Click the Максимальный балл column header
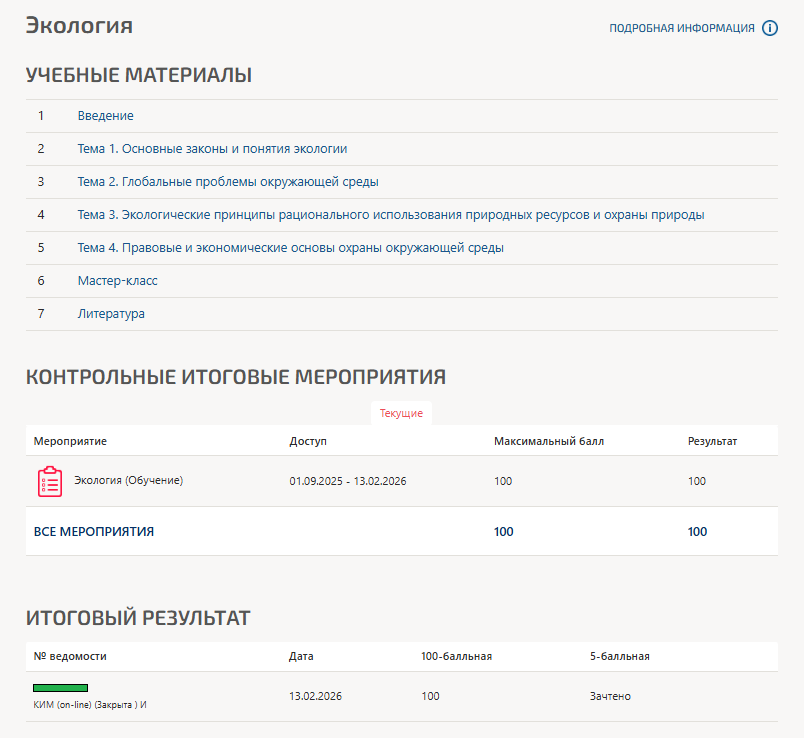Viewport: 804px width, 738px height. pyautogui.click(x=549, y=441)
